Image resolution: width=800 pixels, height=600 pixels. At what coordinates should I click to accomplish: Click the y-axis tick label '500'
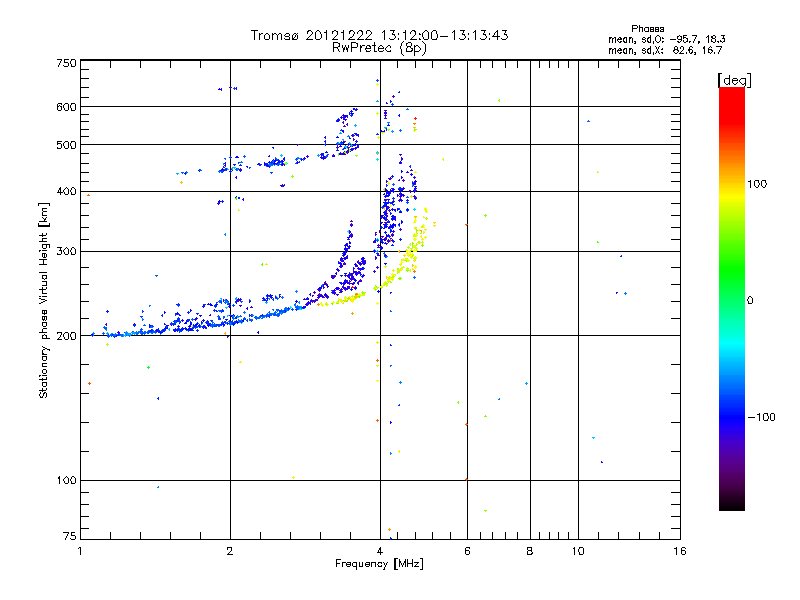click(66, 145)
